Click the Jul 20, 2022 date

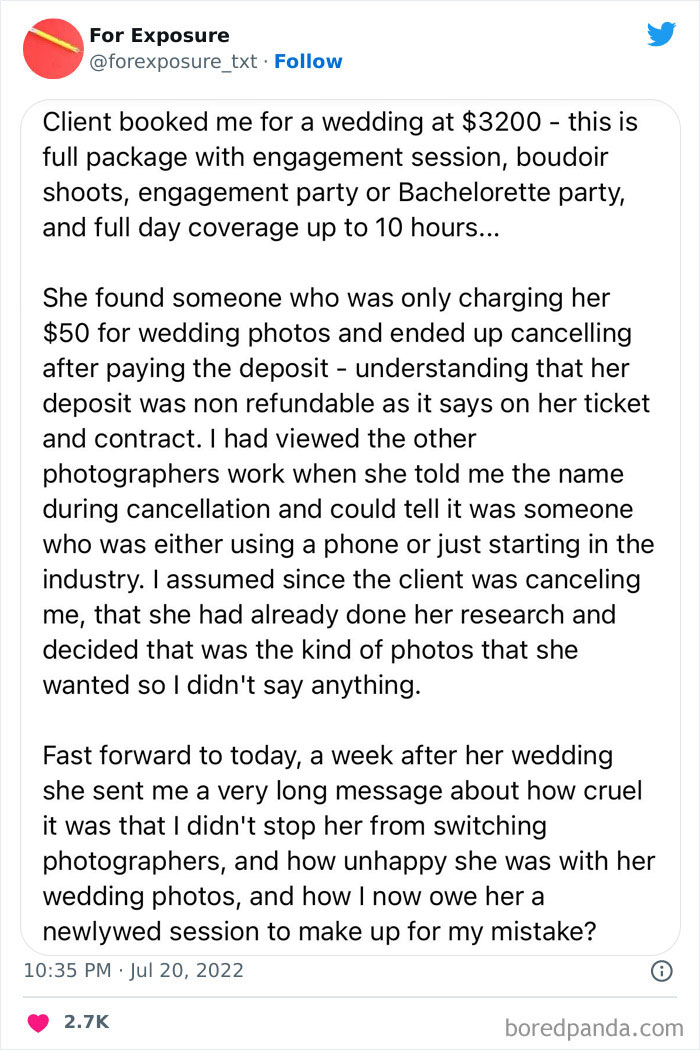[186, 970]
